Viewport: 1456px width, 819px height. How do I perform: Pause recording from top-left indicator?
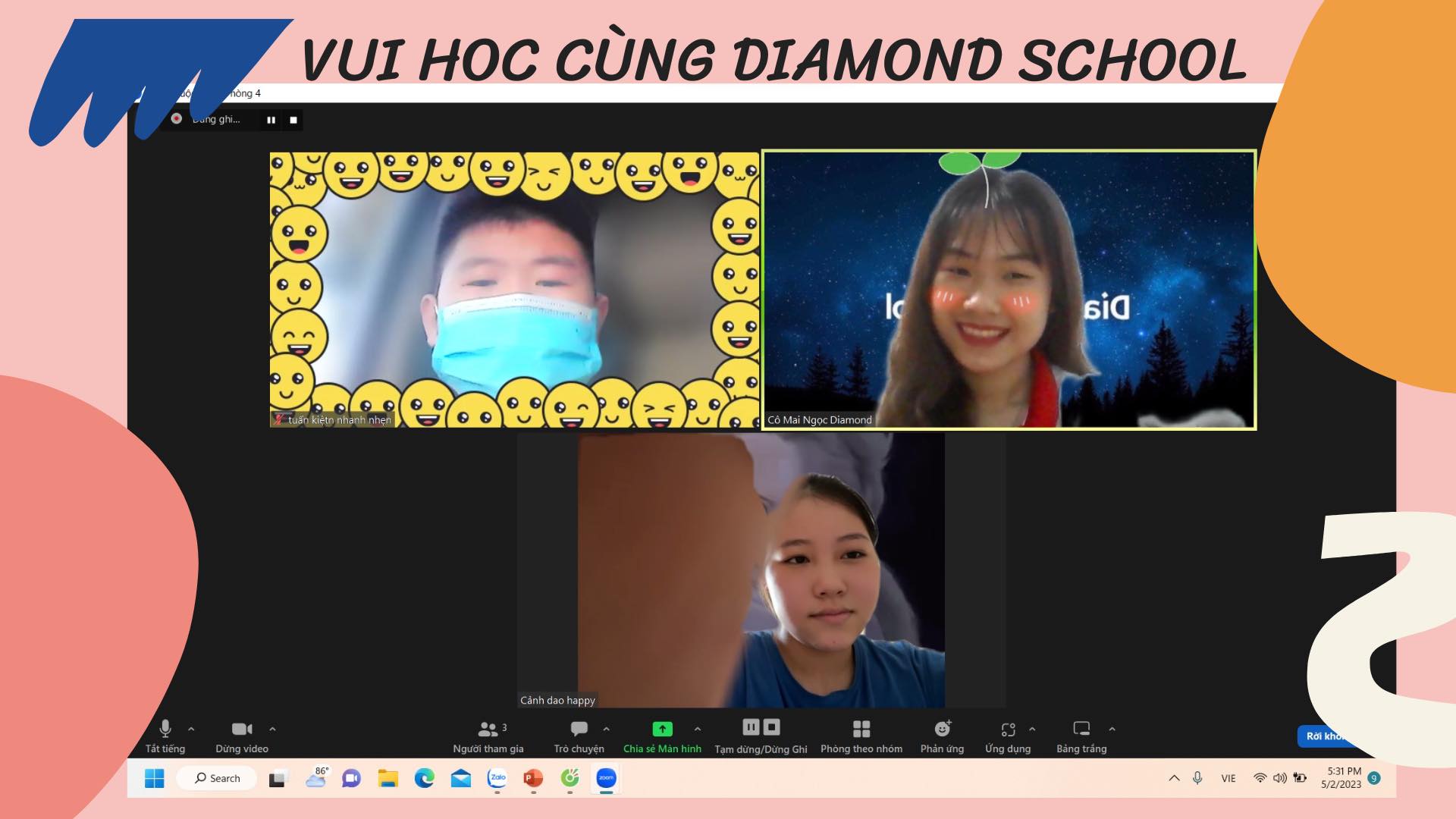pos(271,120)
